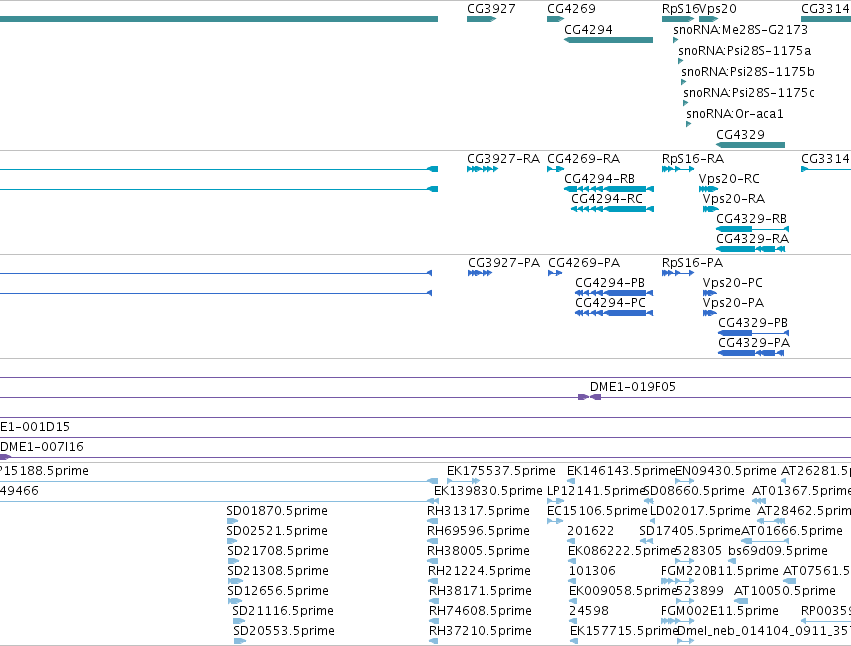Screen dimensions: 851x646
Task: Click the CG3927 gene label
Action: (x=491, y=9)
